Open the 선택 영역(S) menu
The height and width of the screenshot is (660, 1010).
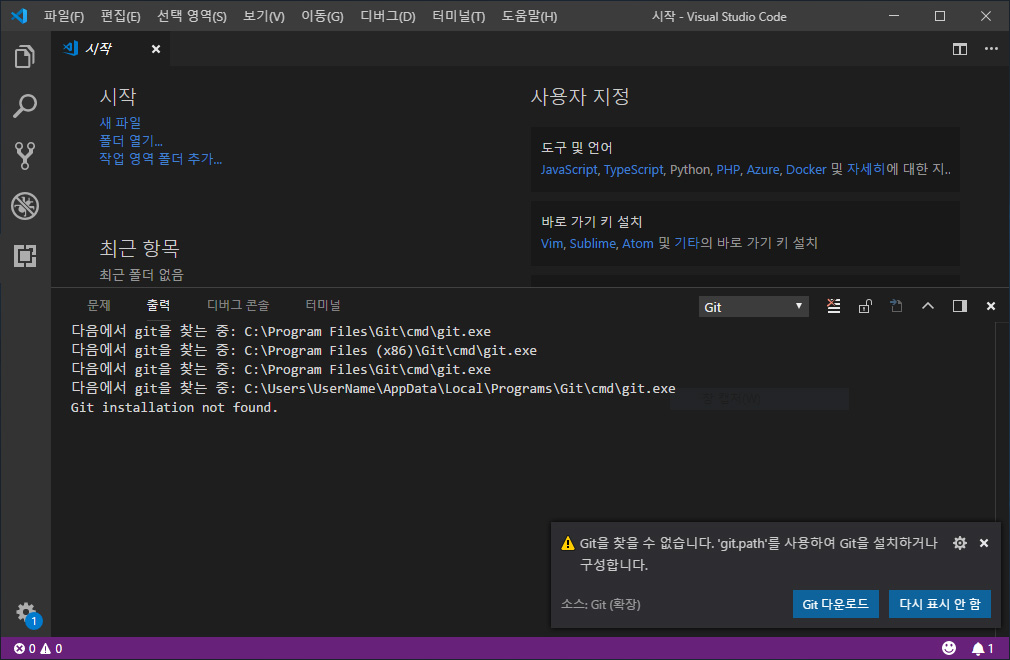191,16
